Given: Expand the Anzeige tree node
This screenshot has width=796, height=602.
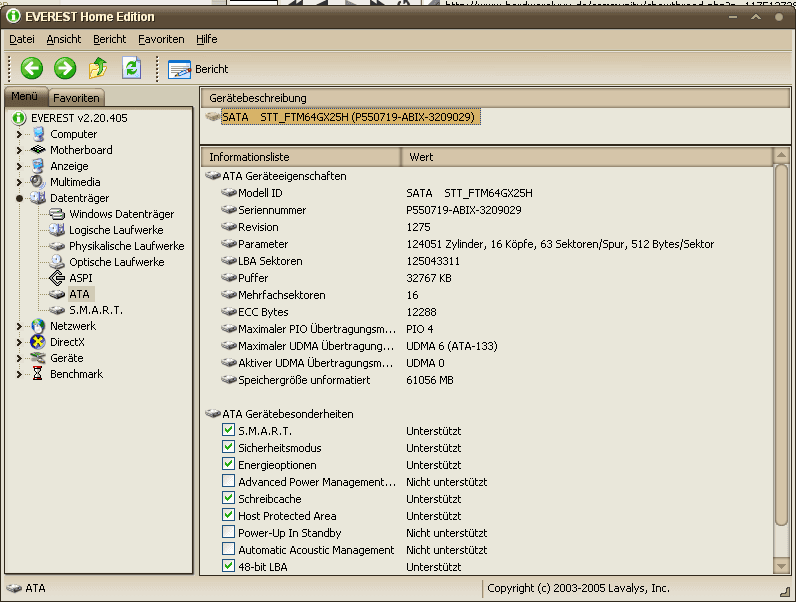Looking at the screenshot, I should point(19,166).
